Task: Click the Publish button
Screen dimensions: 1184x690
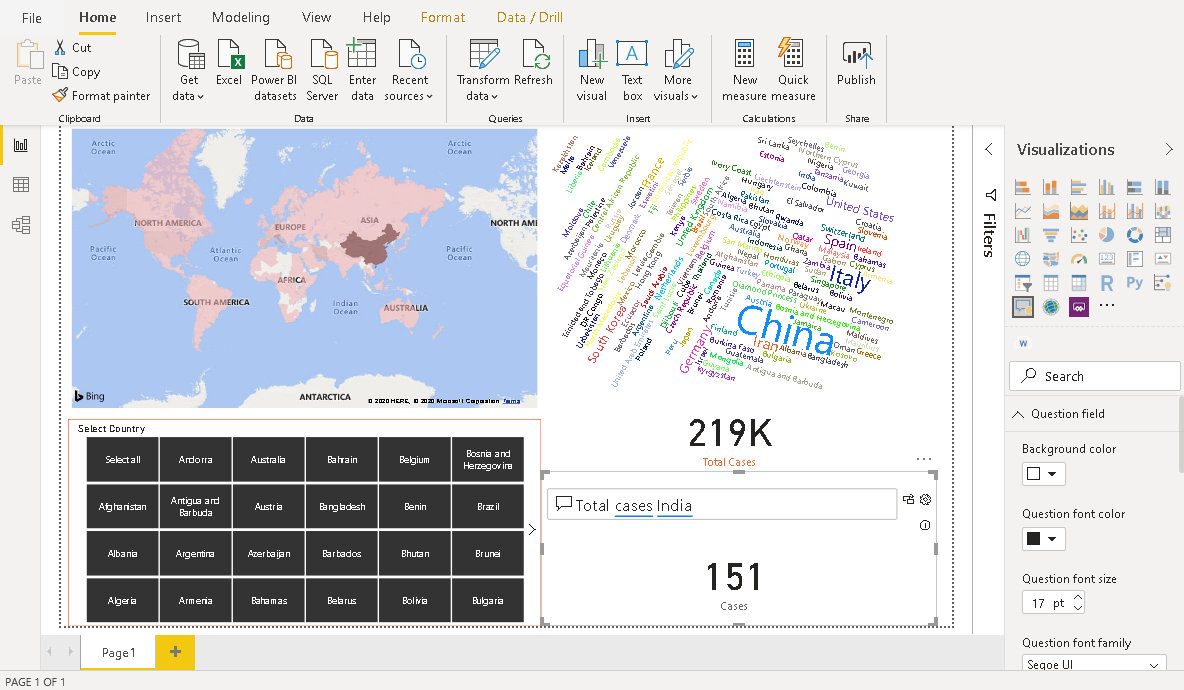Action: (856, 63)
